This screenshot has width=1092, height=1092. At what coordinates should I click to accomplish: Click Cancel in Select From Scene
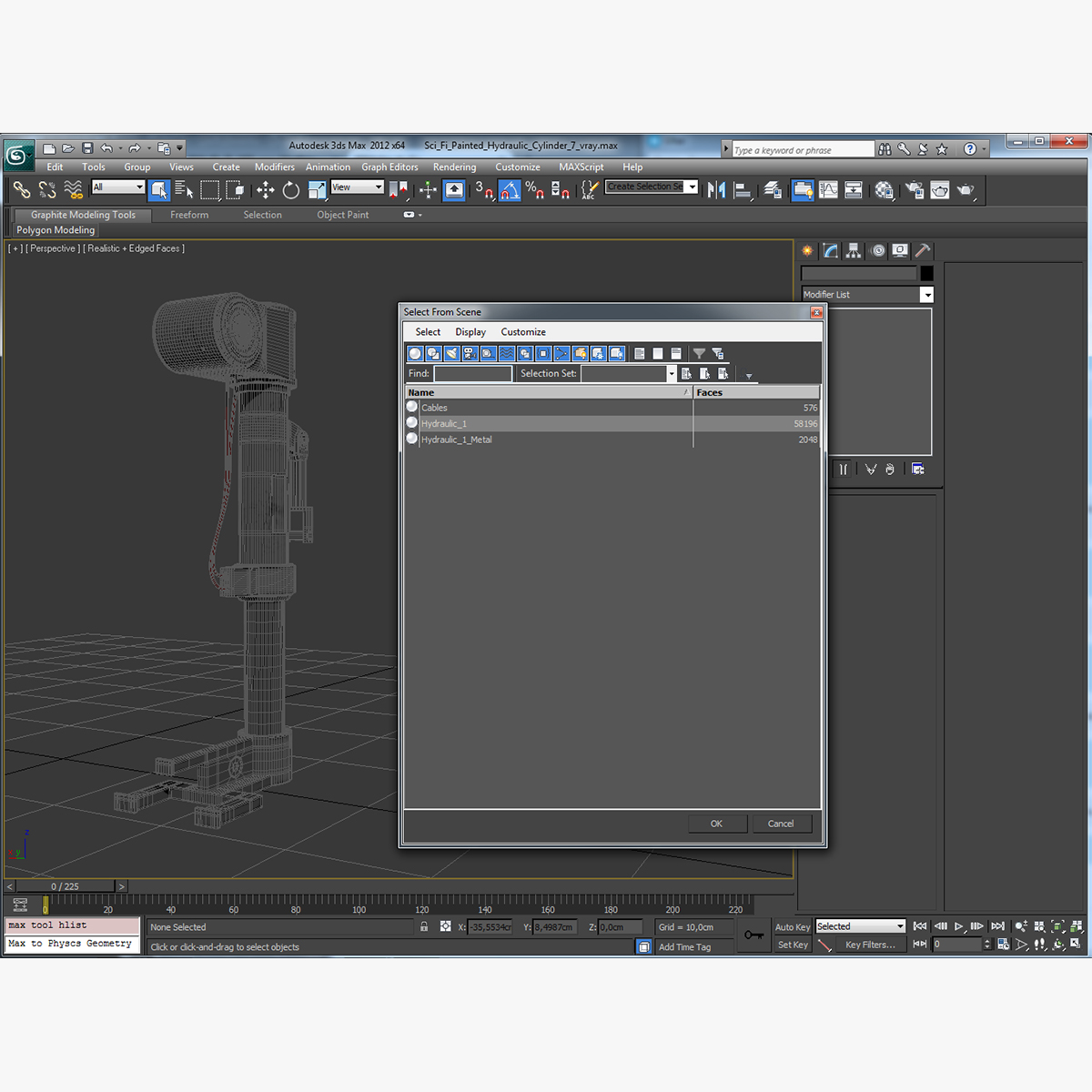(x=781, y=824)
